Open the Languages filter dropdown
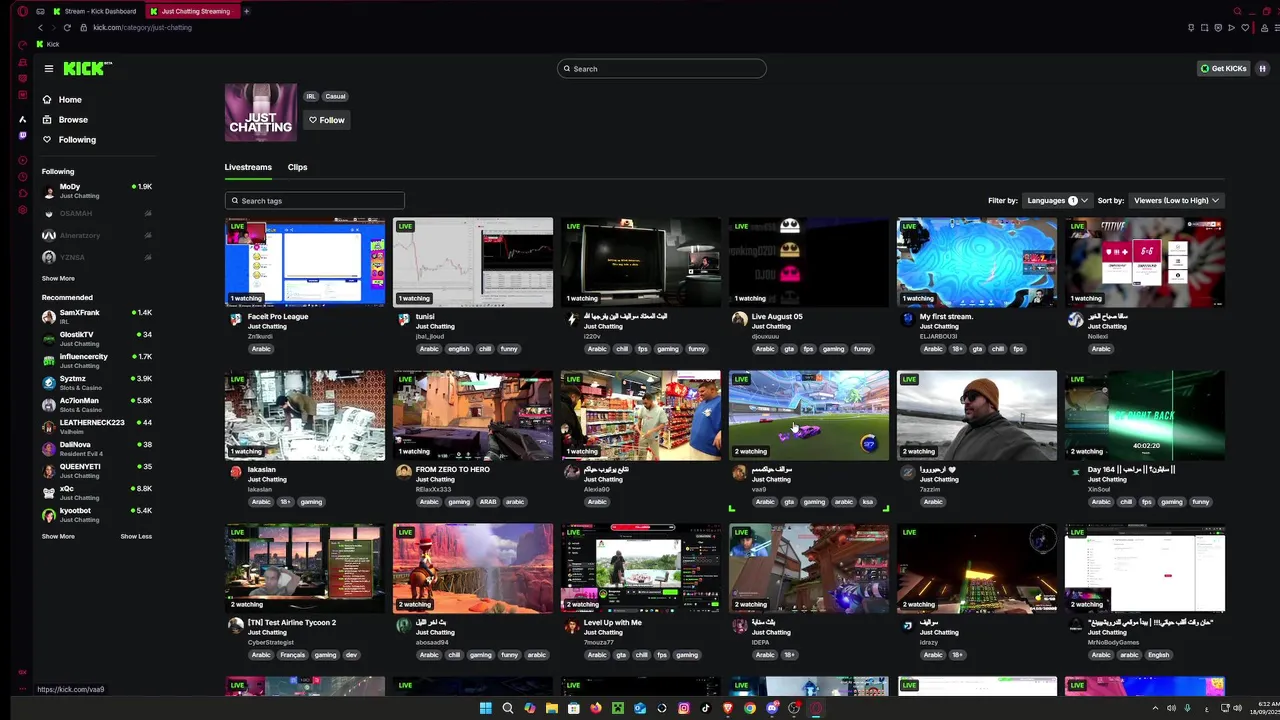The height and width of the screenshot is (720, 1280). click(x=1058, y=200)
